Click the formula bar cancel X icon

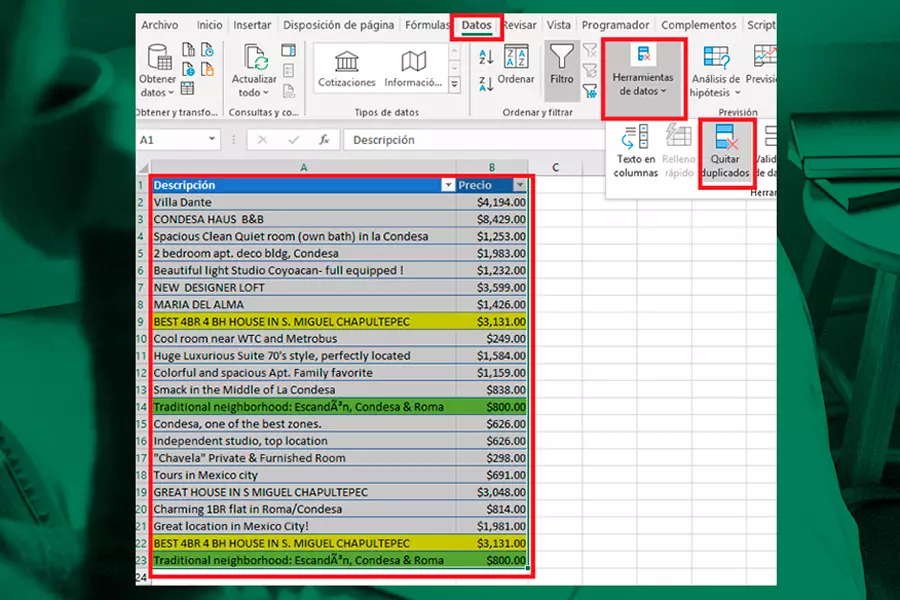(x=262, y=140)
